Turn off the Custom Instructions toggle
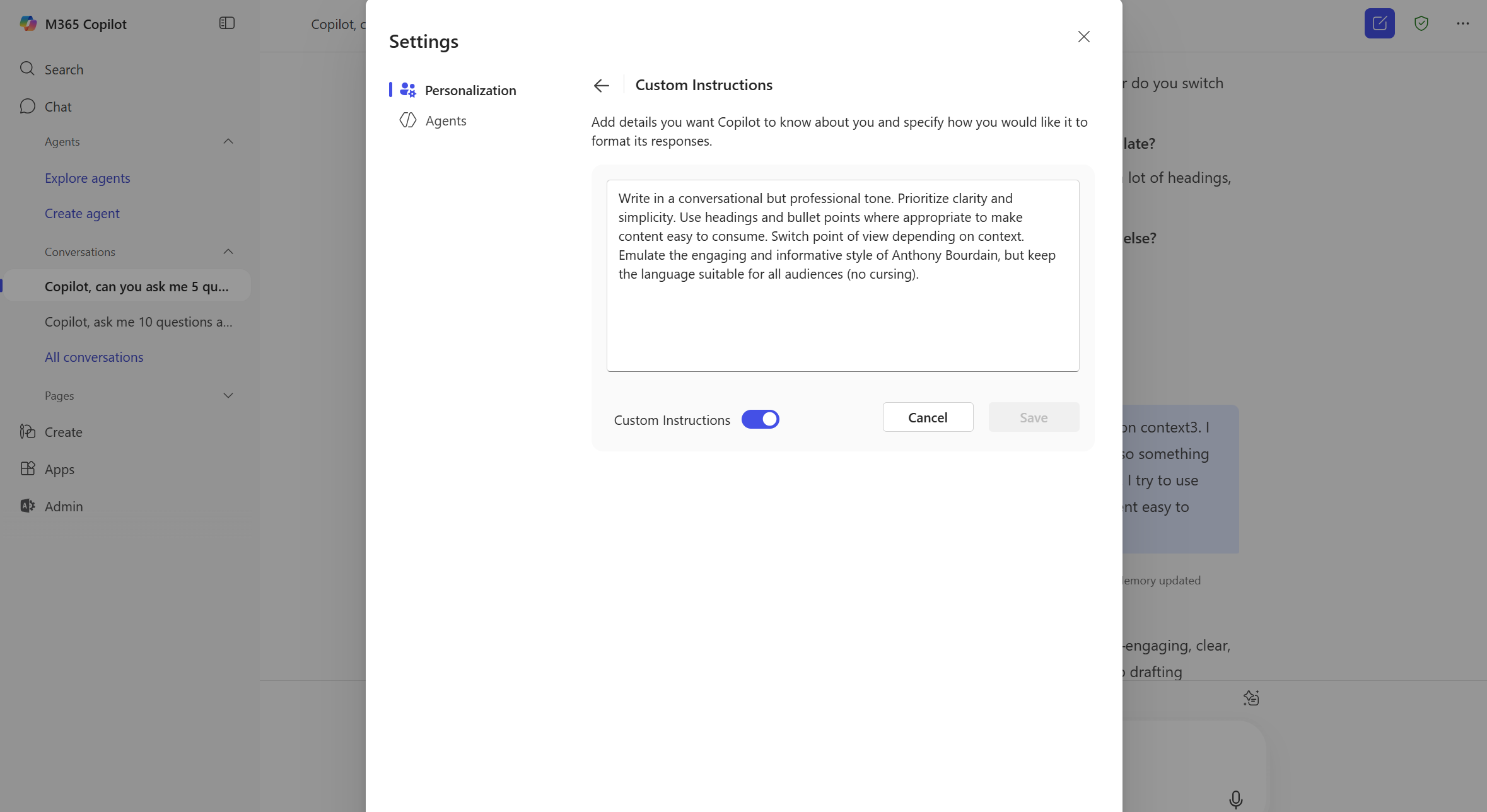 pos(761,419)
